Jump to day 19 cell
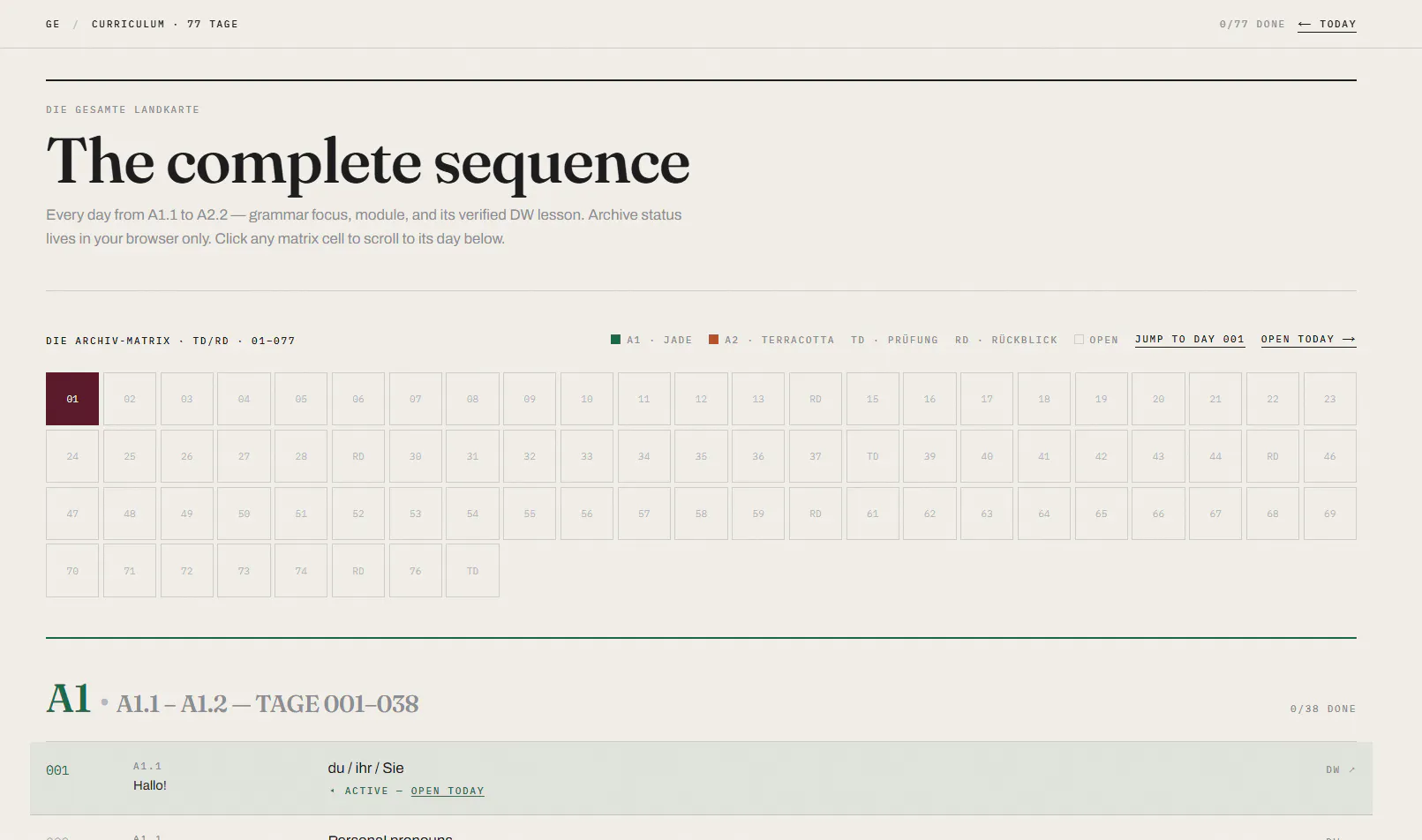The height and width of the screenshot is (840, 1422). pyautogui.click(x=1102, y=399)
